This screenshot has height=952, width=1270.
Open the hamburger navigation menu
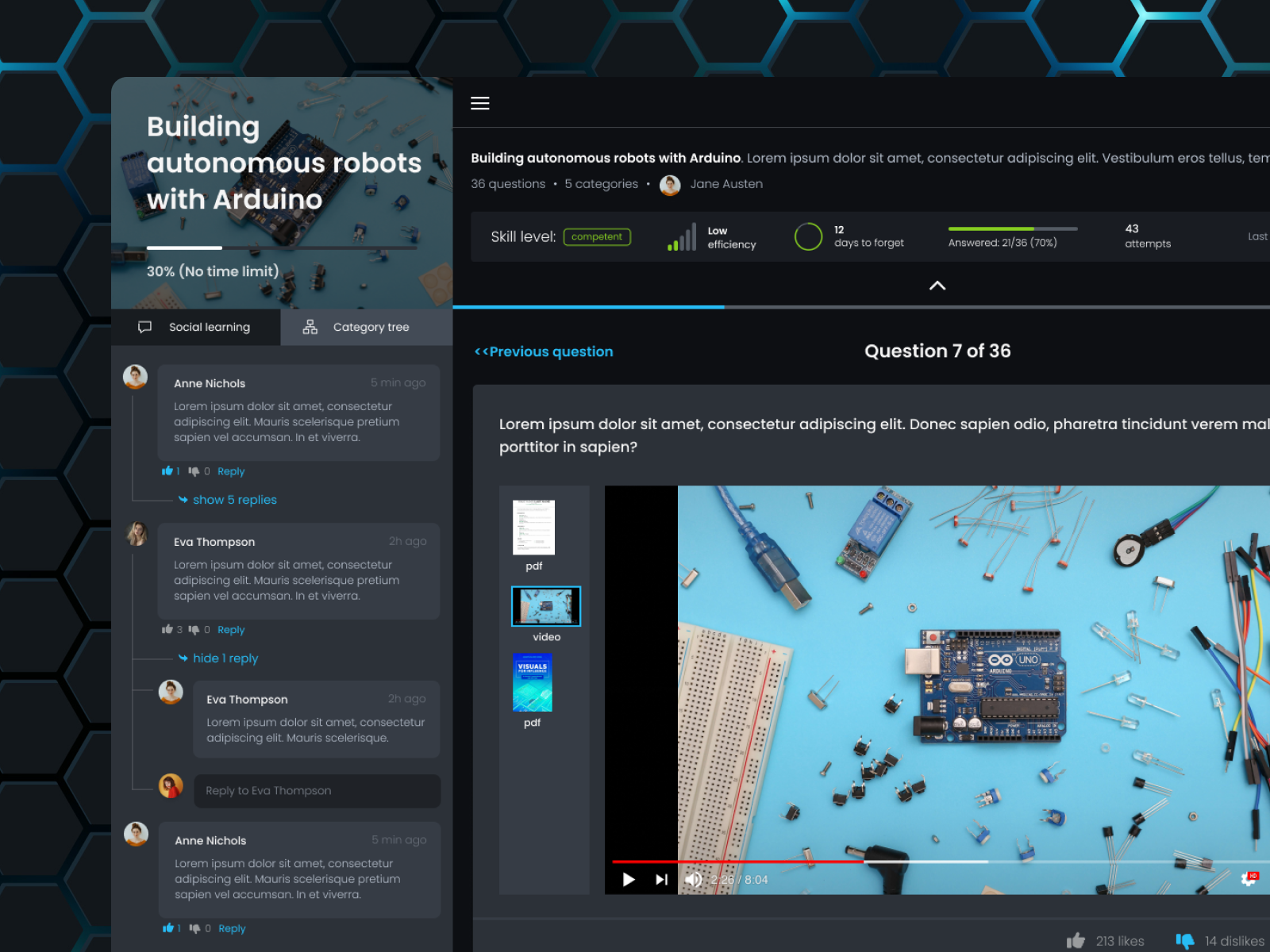coord(479,103)
